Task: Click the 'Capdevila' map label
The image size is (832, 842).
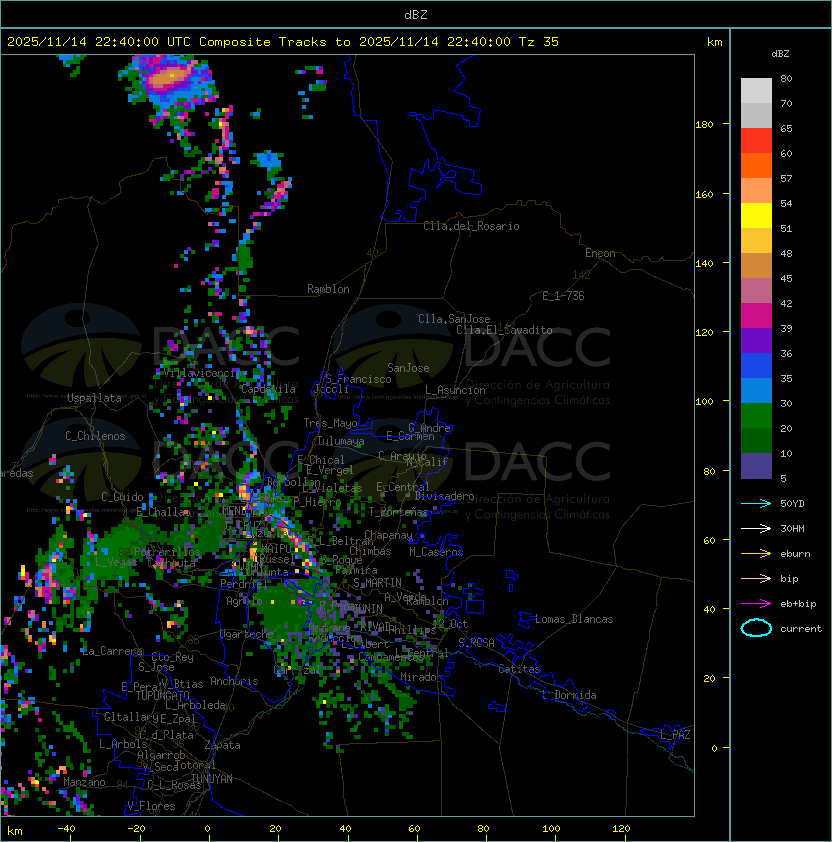Action: click(269, 389)
